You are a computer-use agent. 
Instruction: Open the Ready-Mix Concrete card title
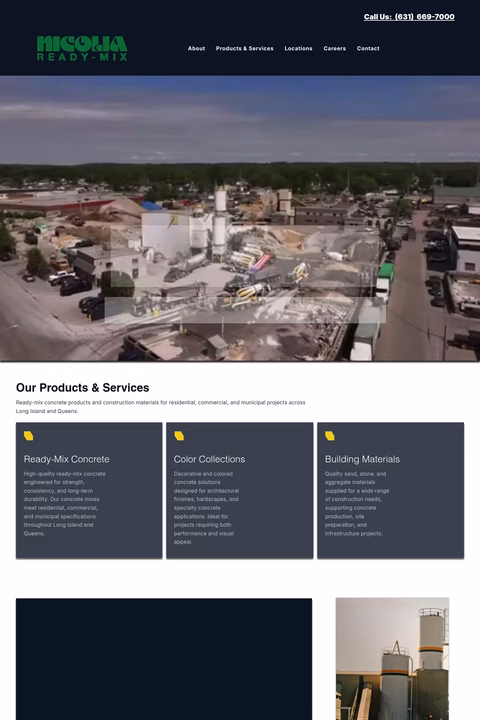pyautogui.click(x=67, y=459)
